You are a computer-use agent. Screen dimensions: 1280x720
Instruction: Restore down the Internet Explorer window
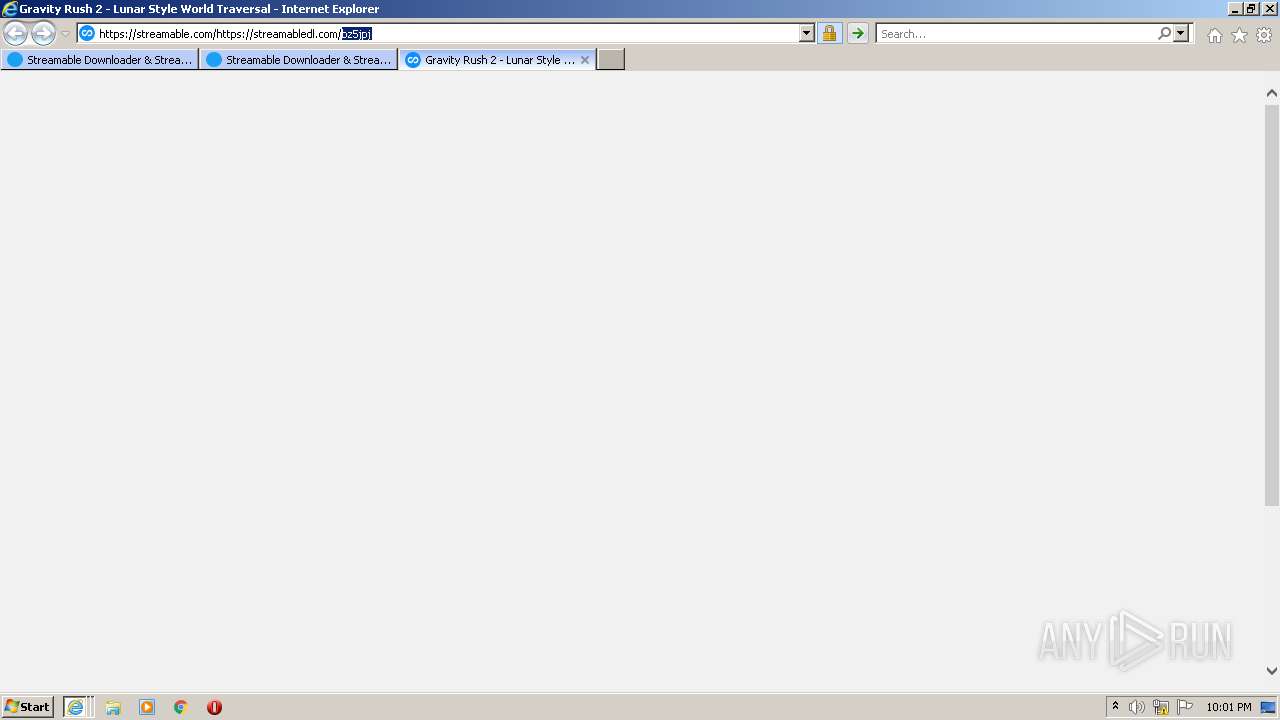tap(1252, 8)
